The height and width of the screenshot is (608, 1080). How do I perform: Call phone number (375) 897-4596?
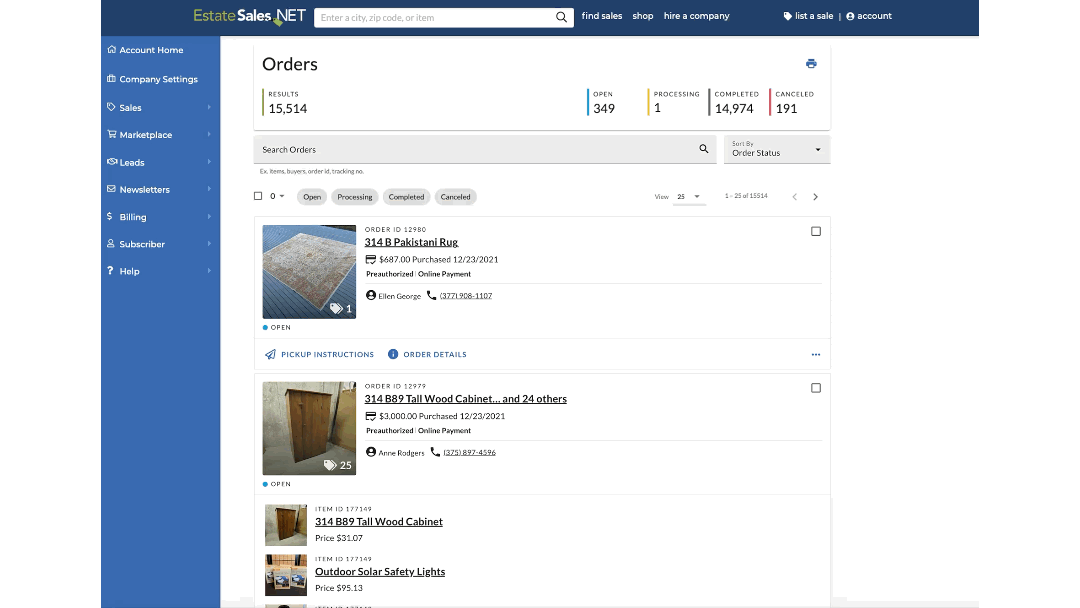pos(469,452)
